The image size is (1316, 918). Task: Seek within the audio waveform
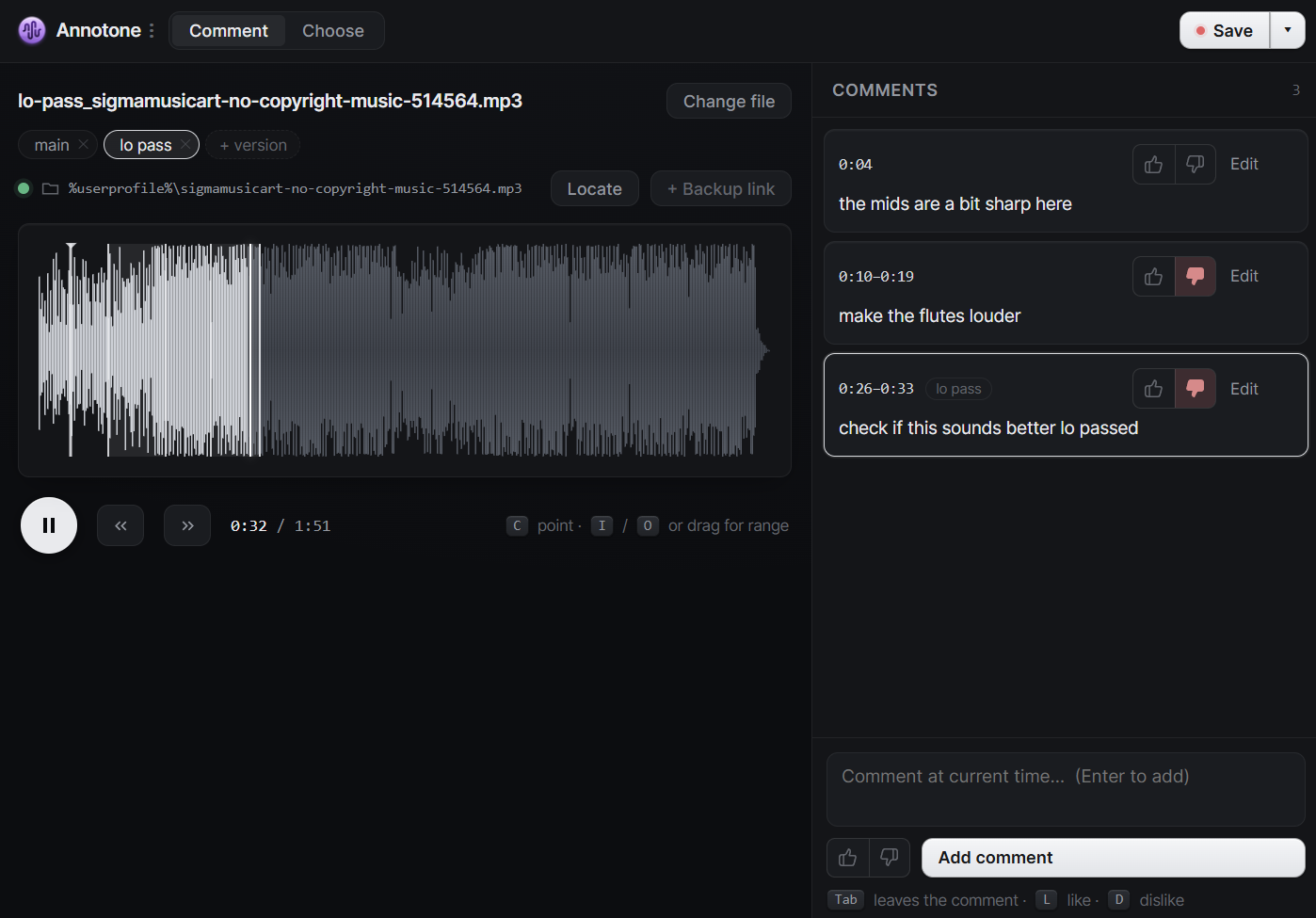405,350
